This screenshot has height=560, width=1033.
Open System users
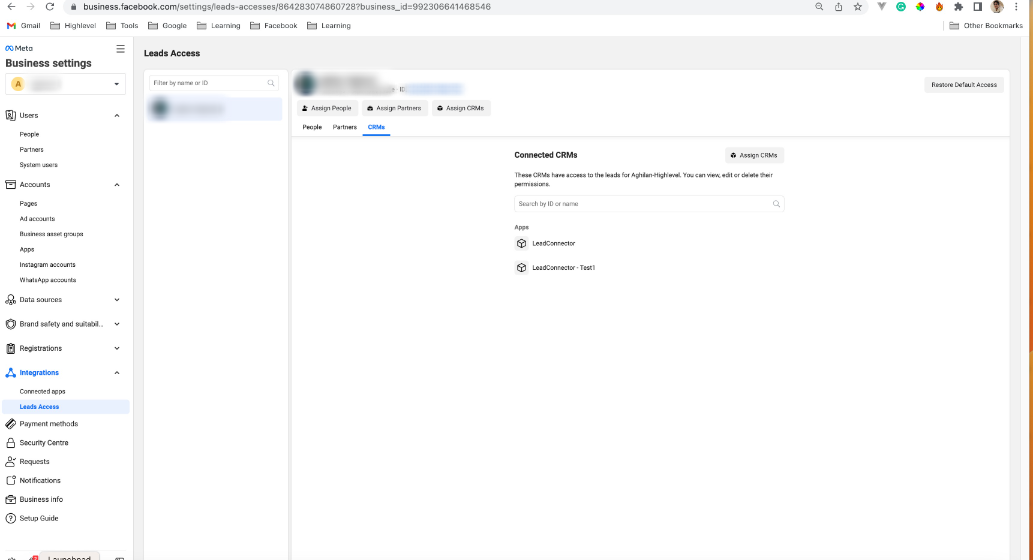coord(38,165)
